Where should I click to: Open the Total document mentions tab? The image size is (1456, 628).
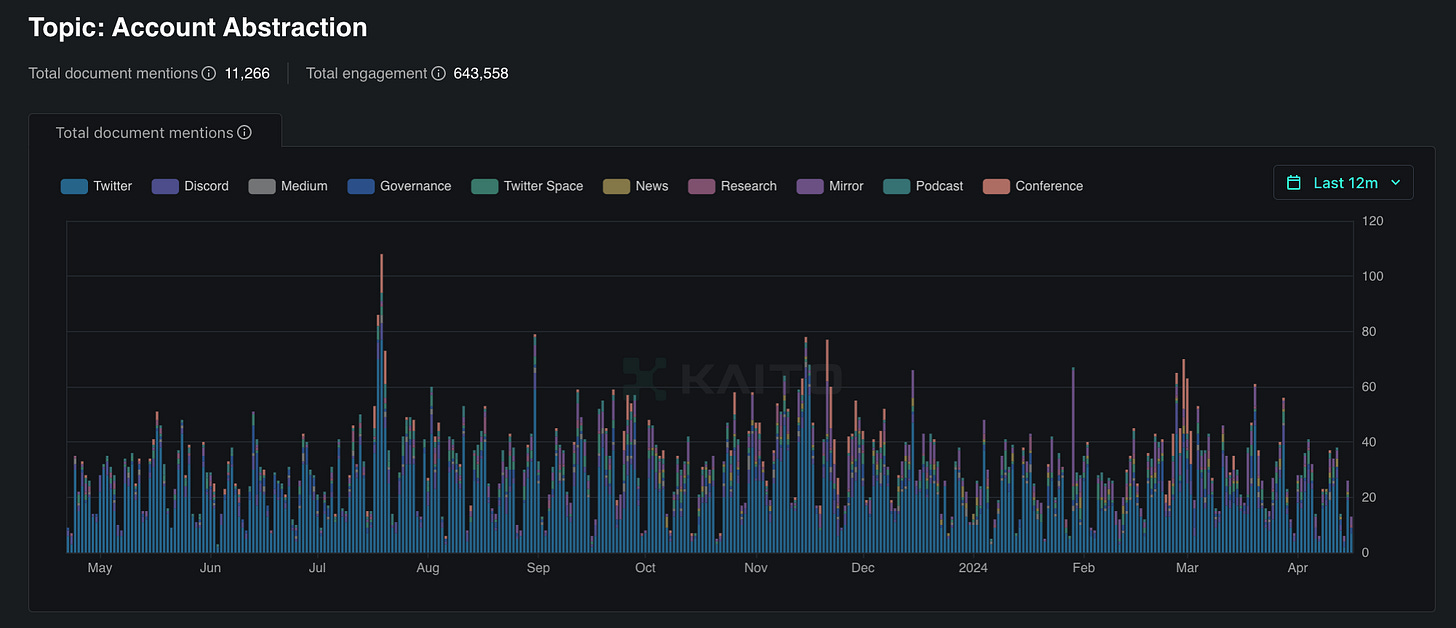[x=155, y=132]
